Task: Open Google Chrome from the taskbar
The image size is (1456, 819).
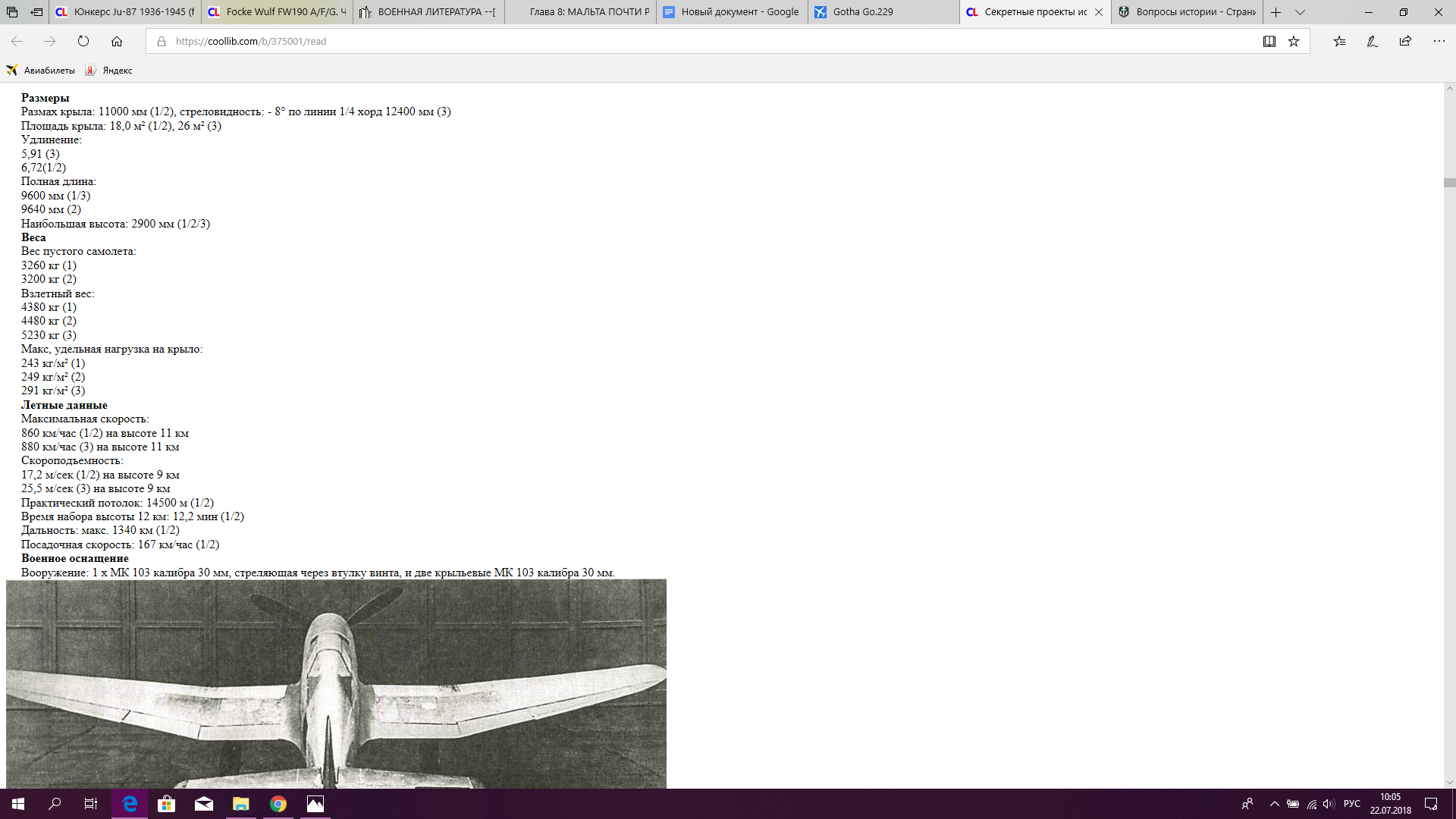Action: pos(278,804)
